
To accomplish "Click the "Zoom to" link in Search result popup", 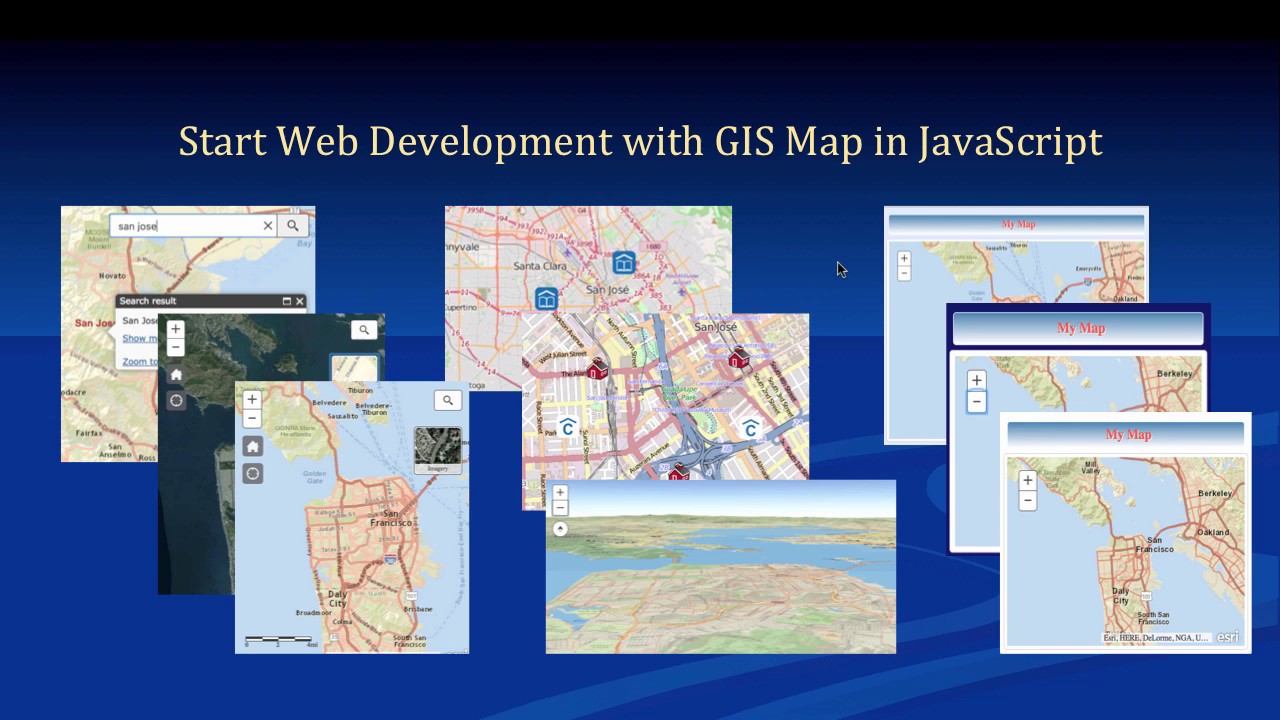I will 139,362.
